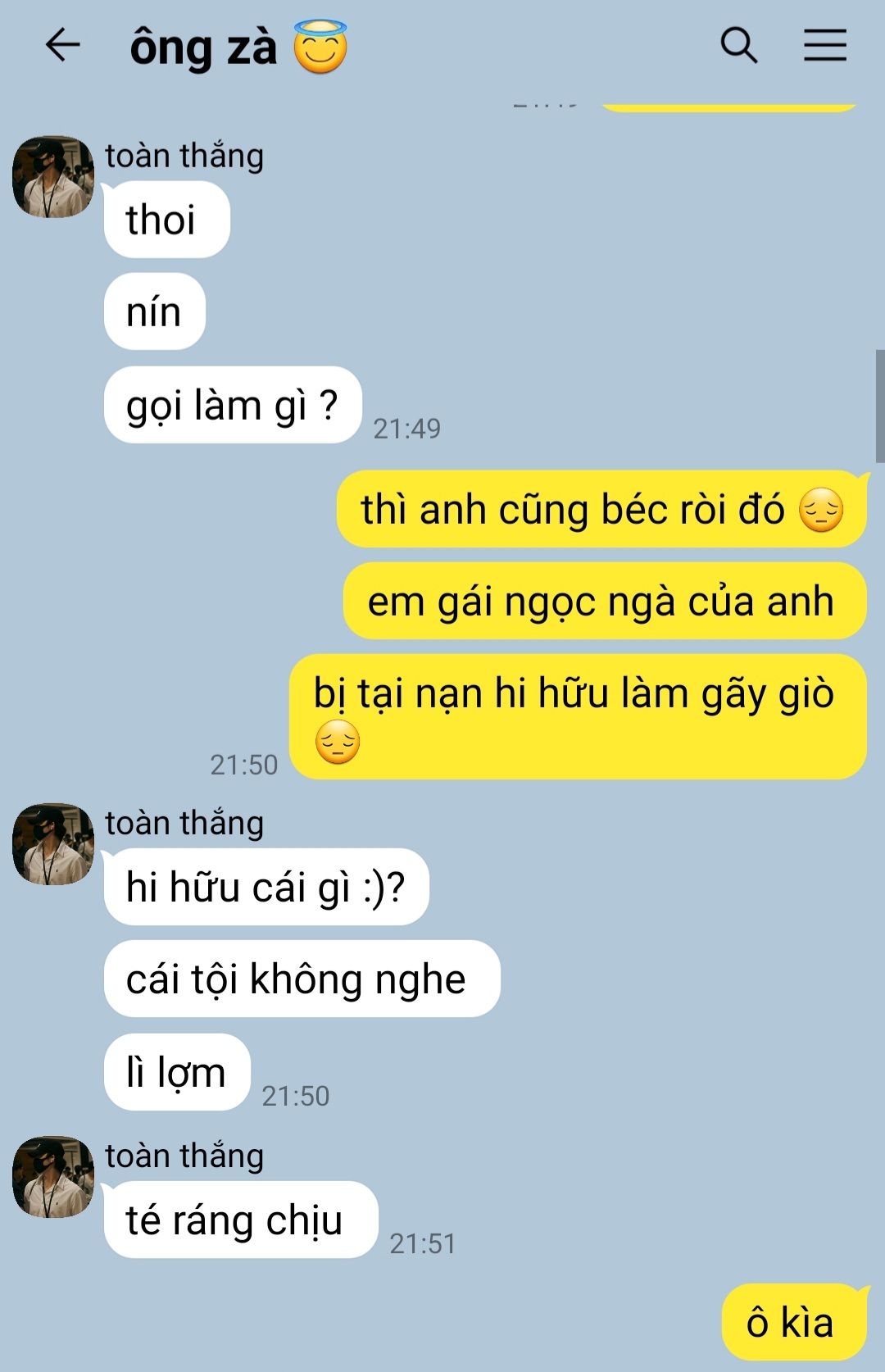Tap the yellow 'thì anh cũng béc ròi đó' message

coord(602,509)
